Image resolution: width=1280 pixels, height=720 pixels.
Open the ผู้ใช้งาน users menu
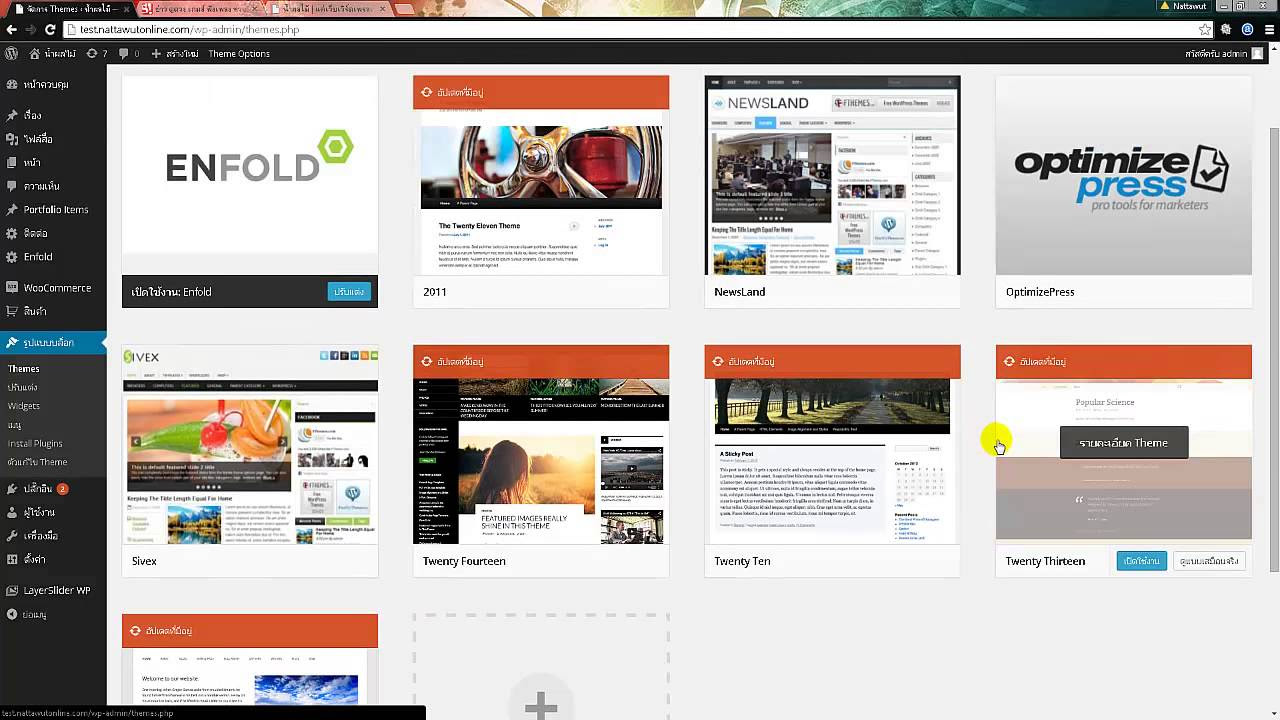point(53,512)
